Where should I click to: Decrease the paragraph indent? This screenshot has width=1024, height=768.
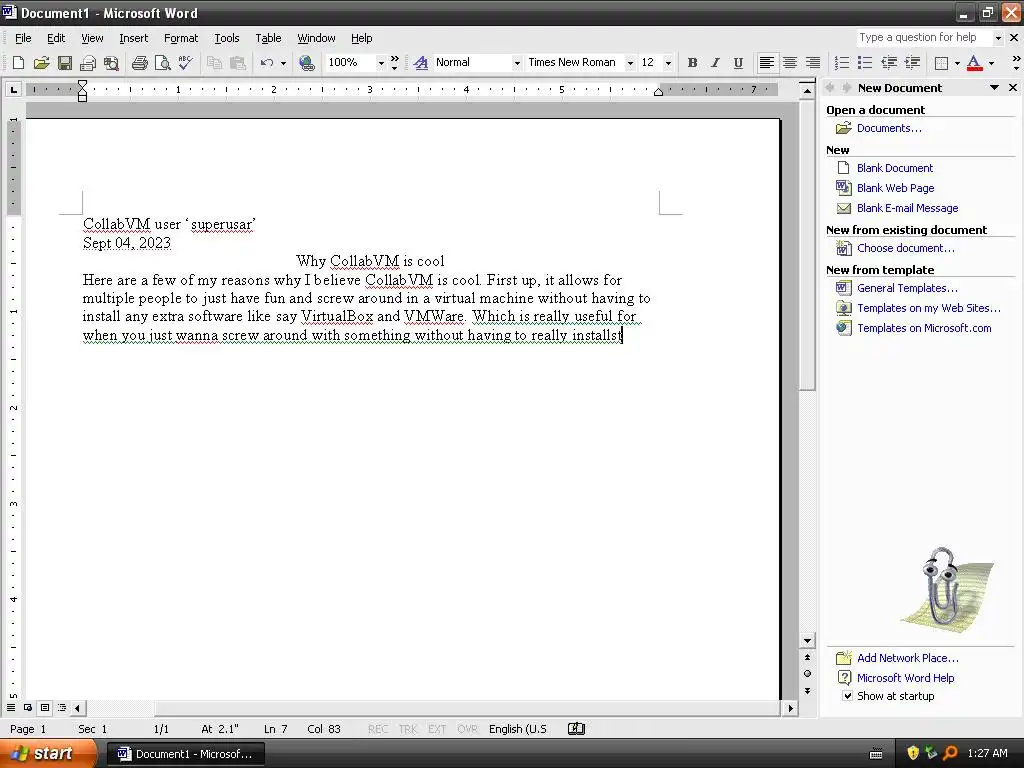pyautogui.click(x=889, y=63)
